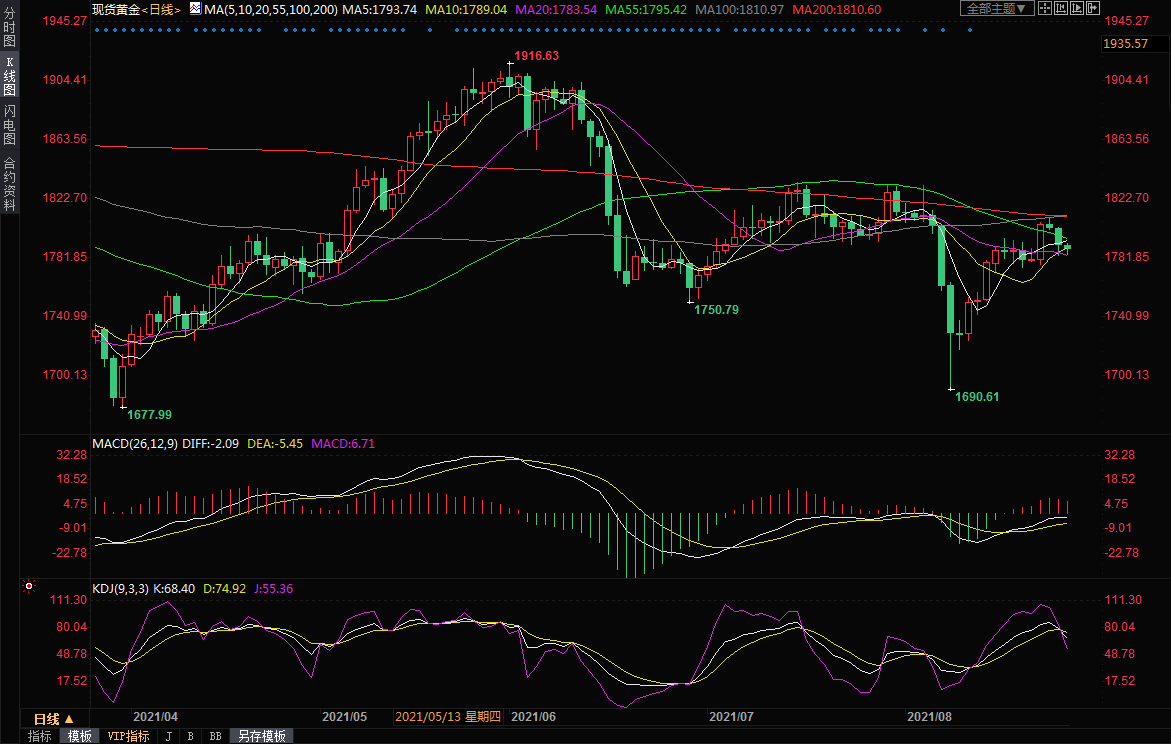Select the 模板 bottom tab
1171x744 pixels.
pos(79,736)
